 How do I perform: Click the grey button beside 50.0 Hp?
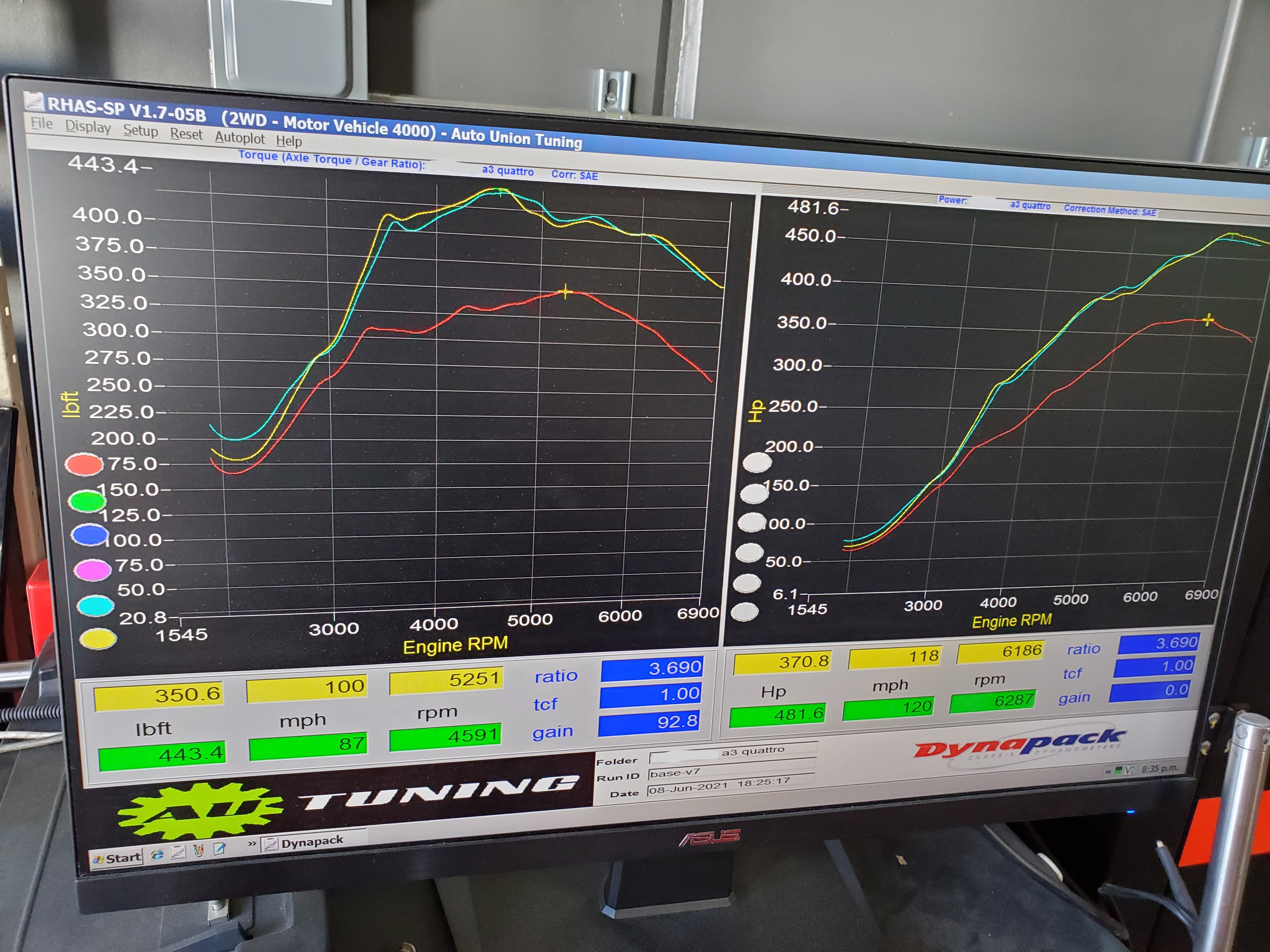(749, 552)
